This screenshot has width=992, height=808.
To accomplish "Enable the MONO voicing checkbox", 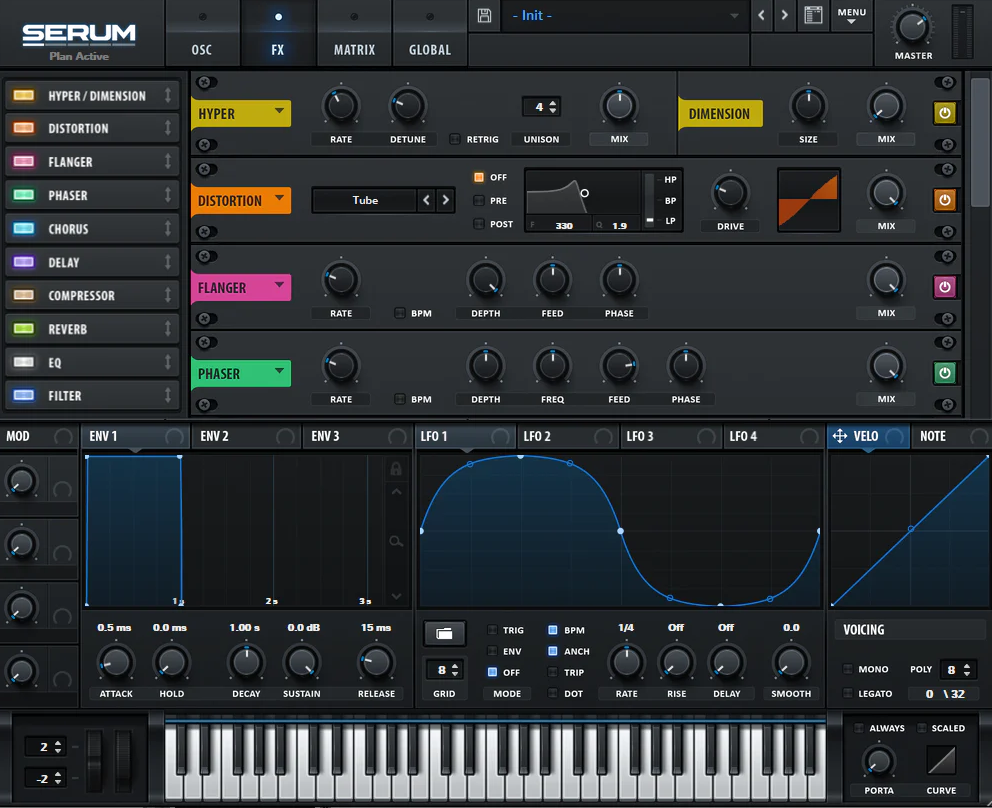I will click(x=849, y=670).
